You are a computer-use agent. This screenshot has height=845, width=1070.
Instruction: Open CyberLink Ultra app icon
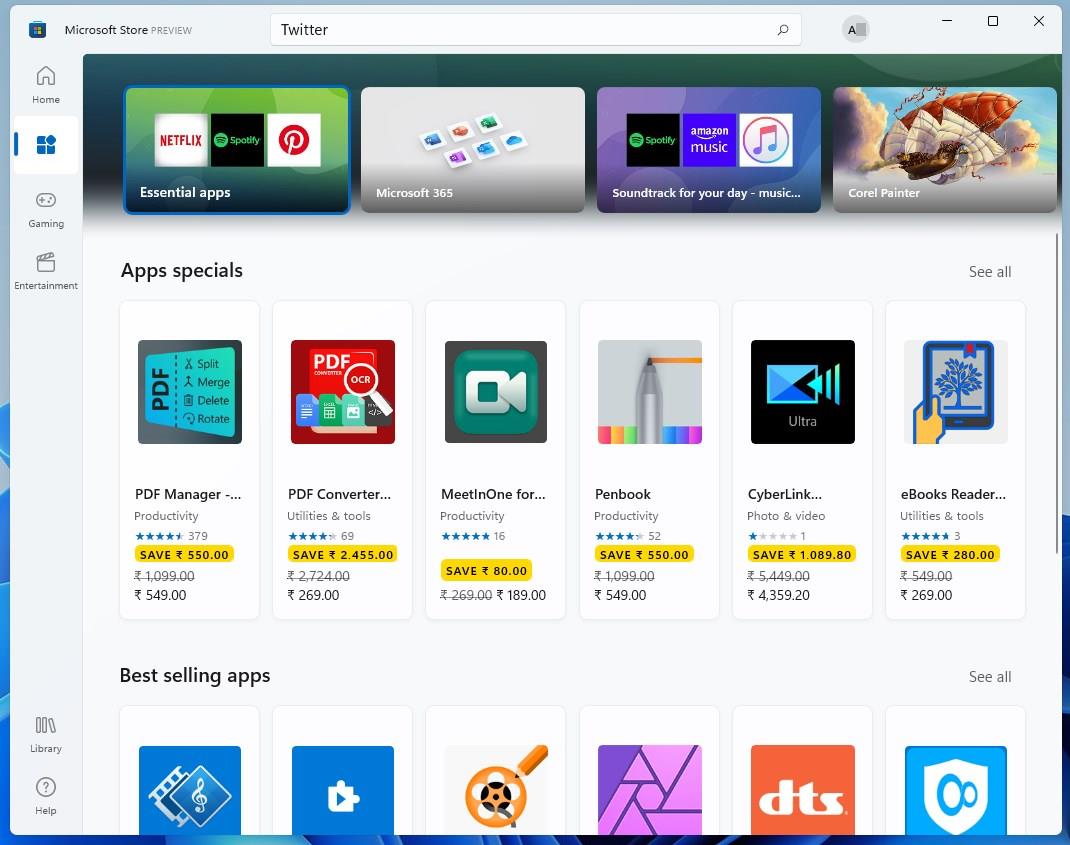pyautogui.click(x=802, y=392)
